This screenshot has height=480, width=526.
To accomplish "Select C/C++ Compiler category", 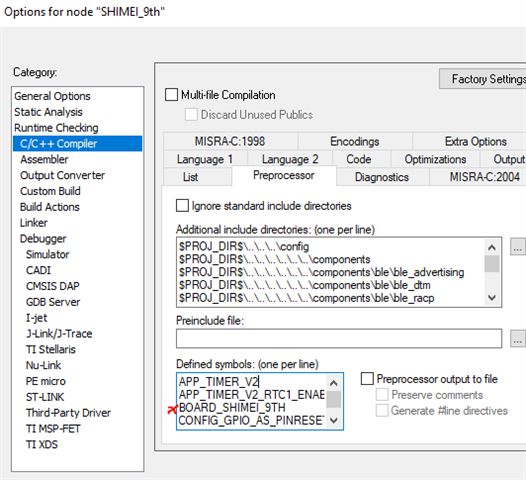I will pos(77,144).
